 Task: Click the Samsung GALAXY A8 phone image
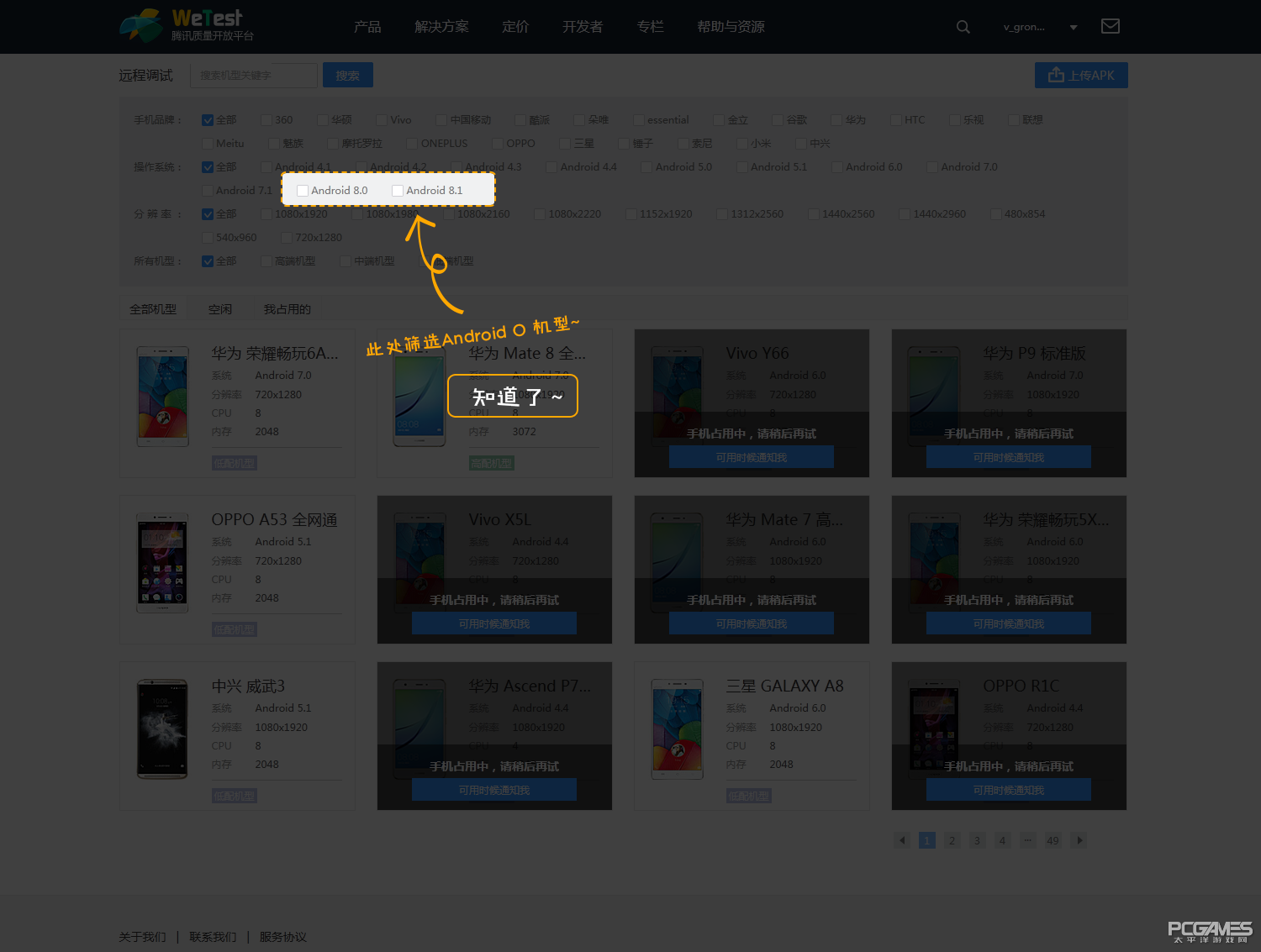(678, 728)
